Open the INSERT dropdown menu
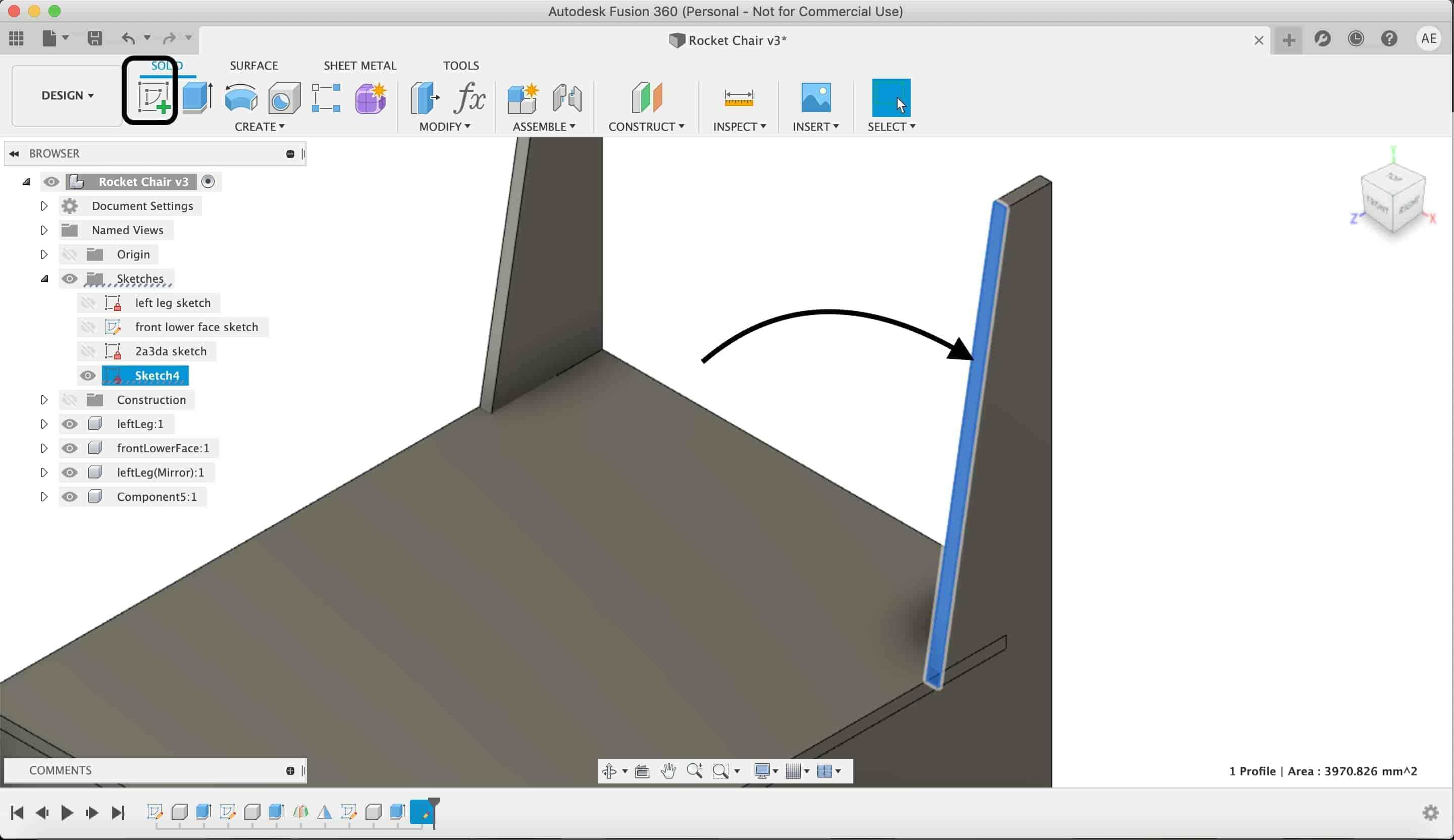The height and width of the screenshot is (840, 1454). point(815,126)
